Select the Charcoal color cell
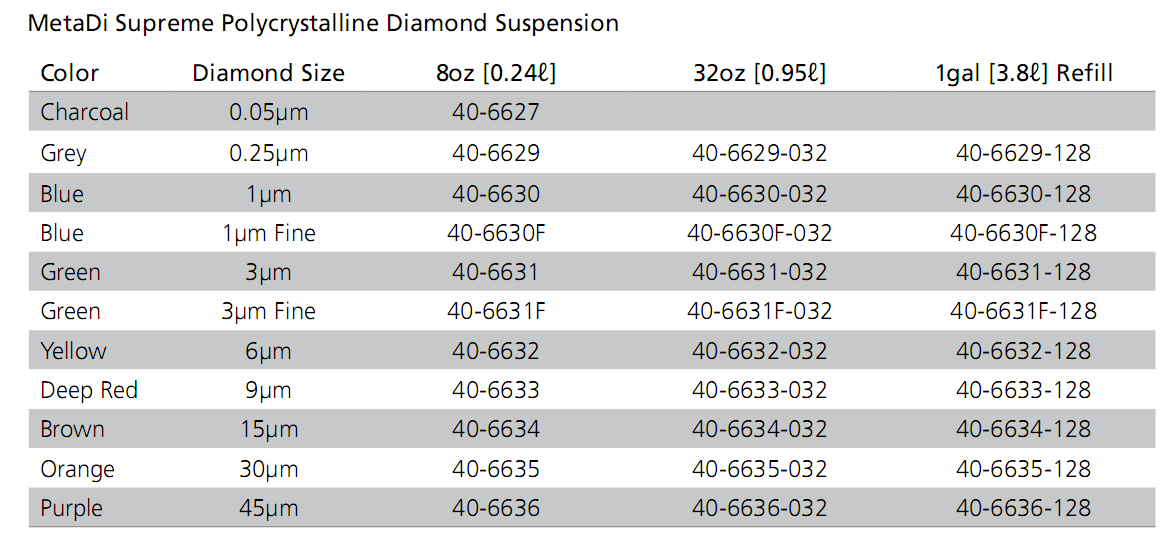Screen dimensions: 1173x544 click(x=85, y=112)
